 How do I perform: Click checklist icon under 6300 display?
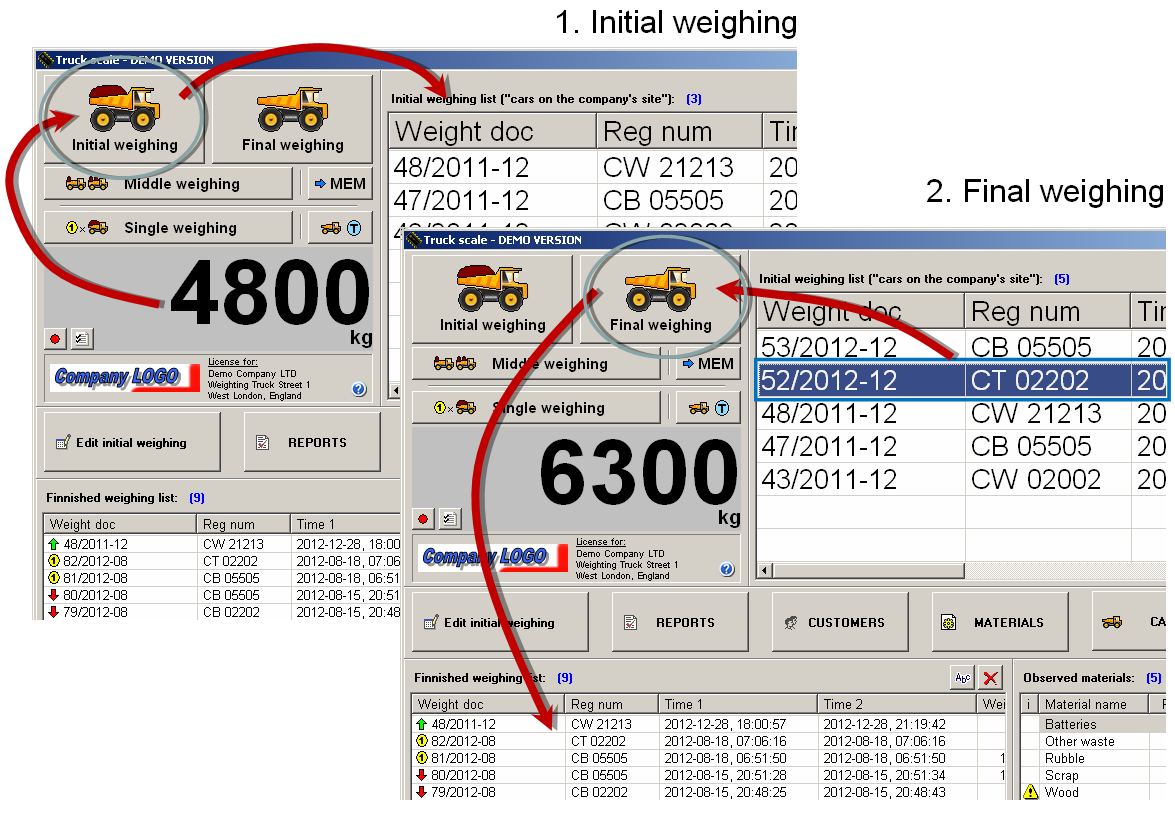[x=450, y=519]
